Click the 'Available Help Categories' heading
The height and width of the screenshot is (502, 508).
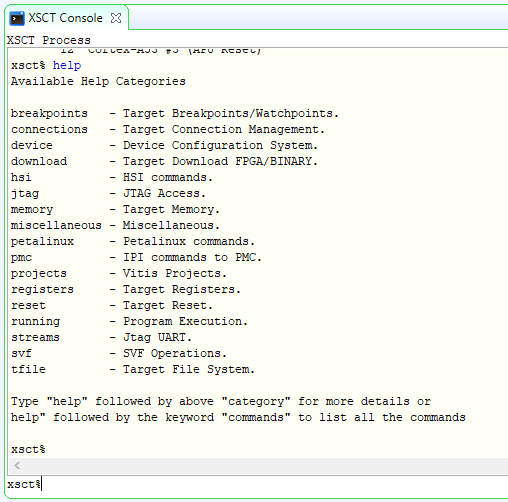point(98,81)
